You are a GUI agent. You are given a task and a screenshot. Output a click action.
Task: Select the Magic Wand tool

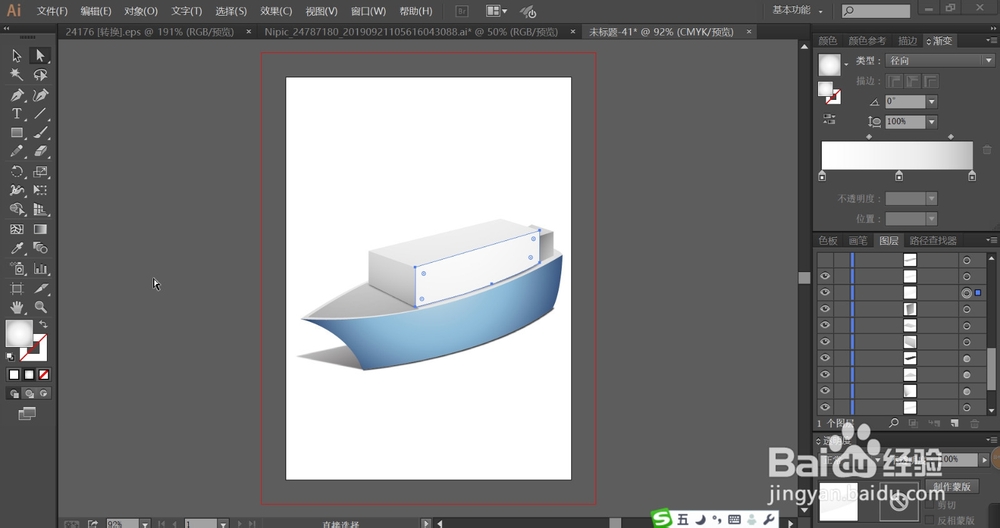(x=17, y=75)
